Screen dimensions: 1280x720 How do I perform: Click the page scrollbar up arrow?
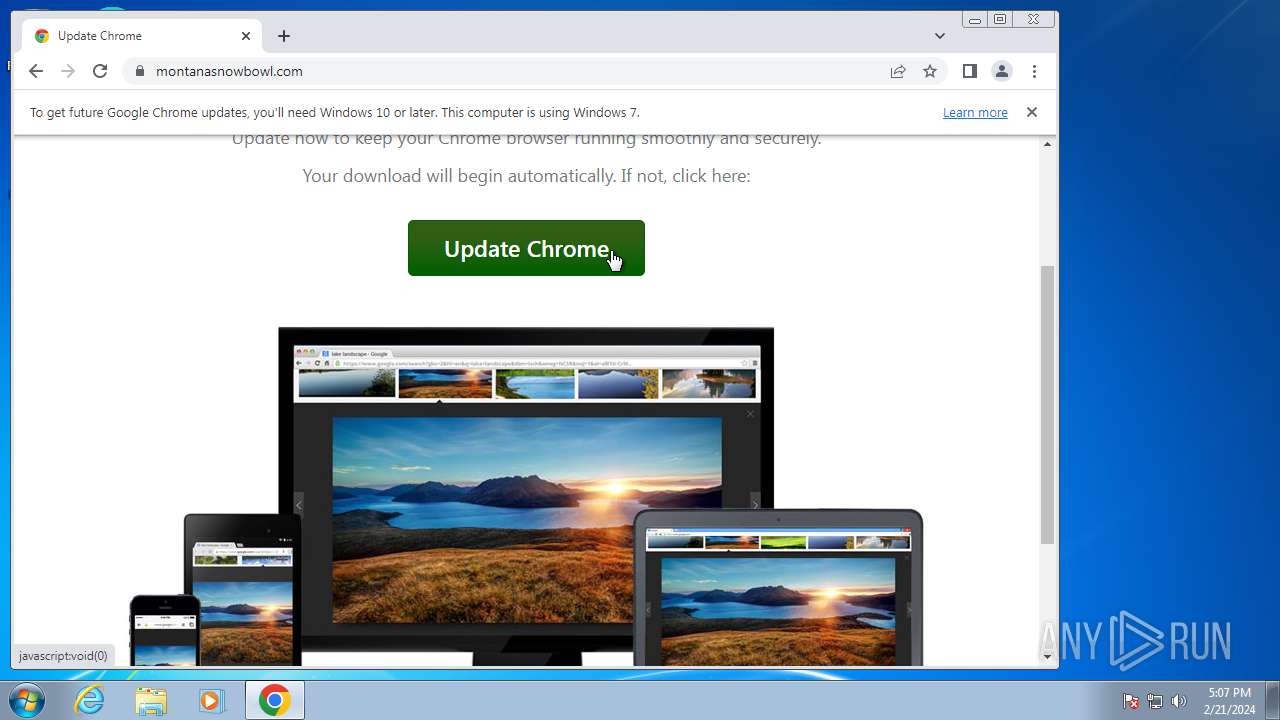point(1048,144)
